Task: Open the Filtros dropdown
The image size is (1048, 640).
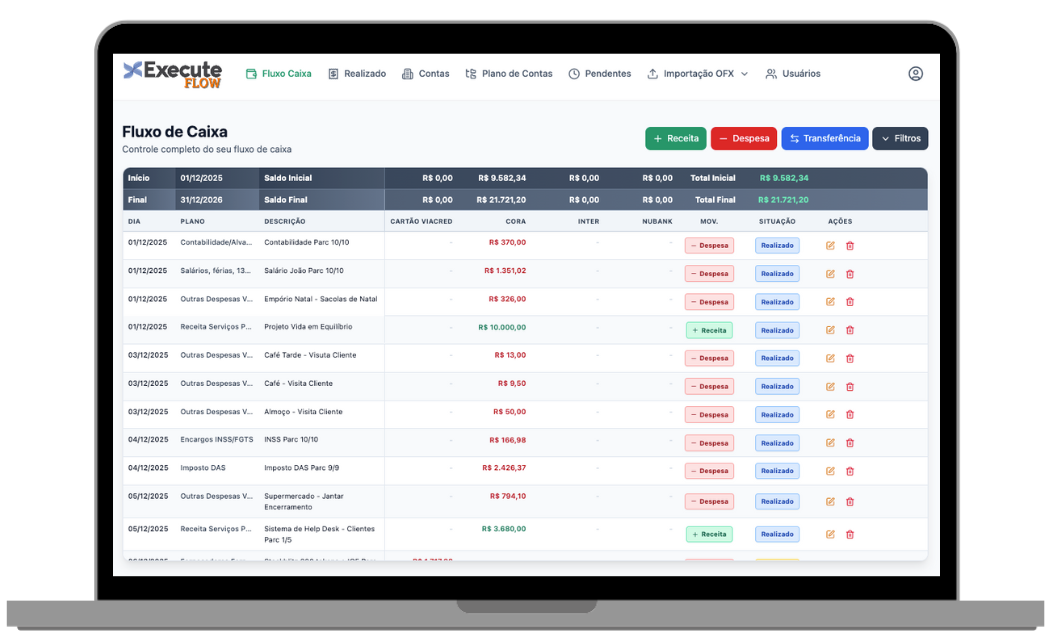Action: coord(899,138)
